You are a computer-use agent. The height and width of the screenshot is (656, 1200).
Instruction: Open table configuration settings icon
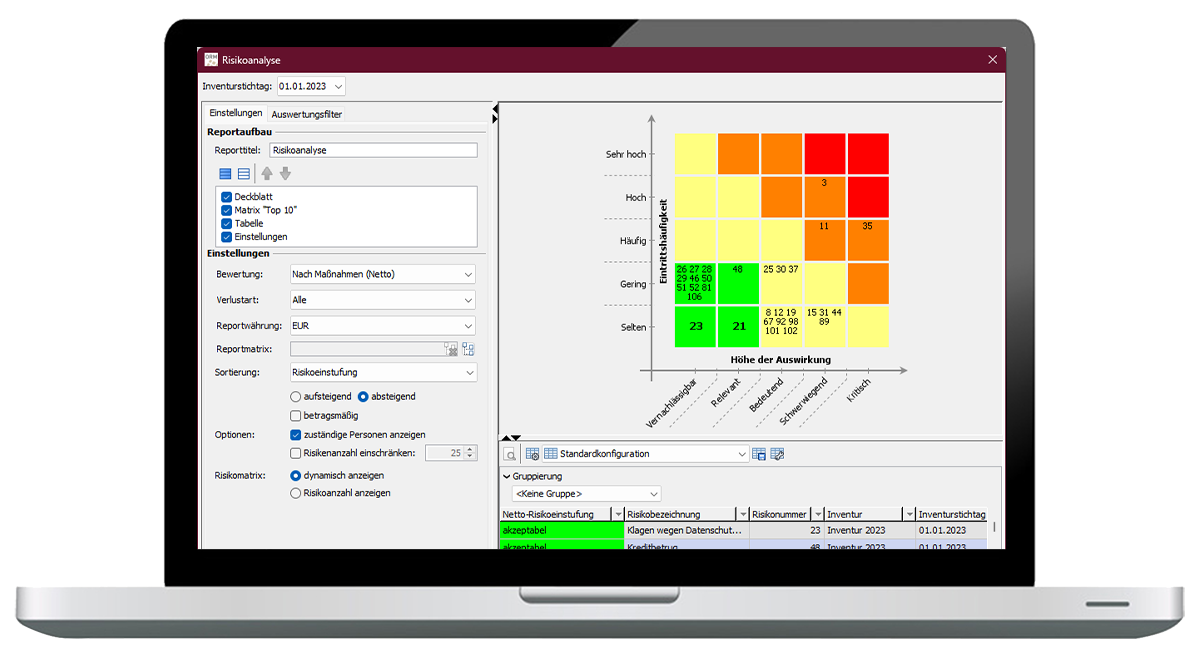click(x=532, y=454)
